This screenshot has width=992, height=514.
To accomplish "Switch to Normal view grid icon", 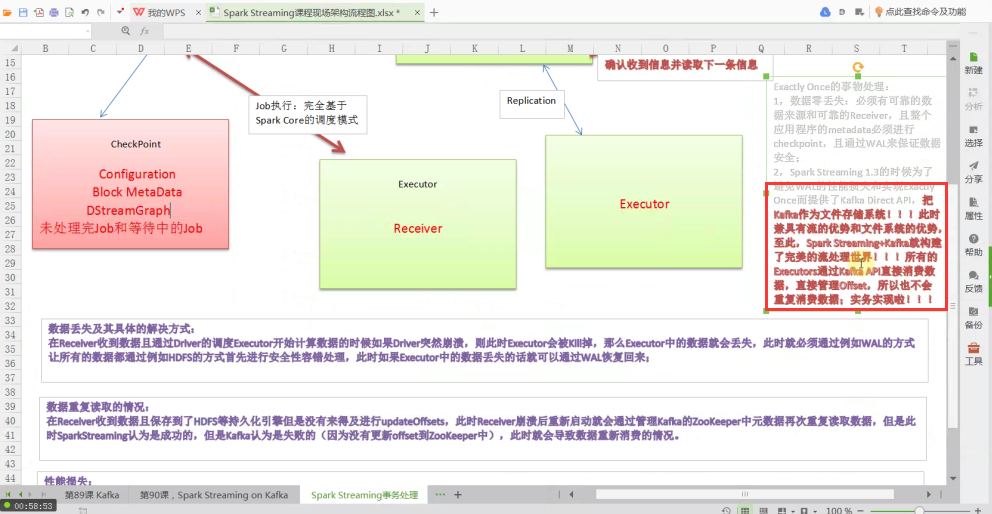I will (x=745, y=510).
